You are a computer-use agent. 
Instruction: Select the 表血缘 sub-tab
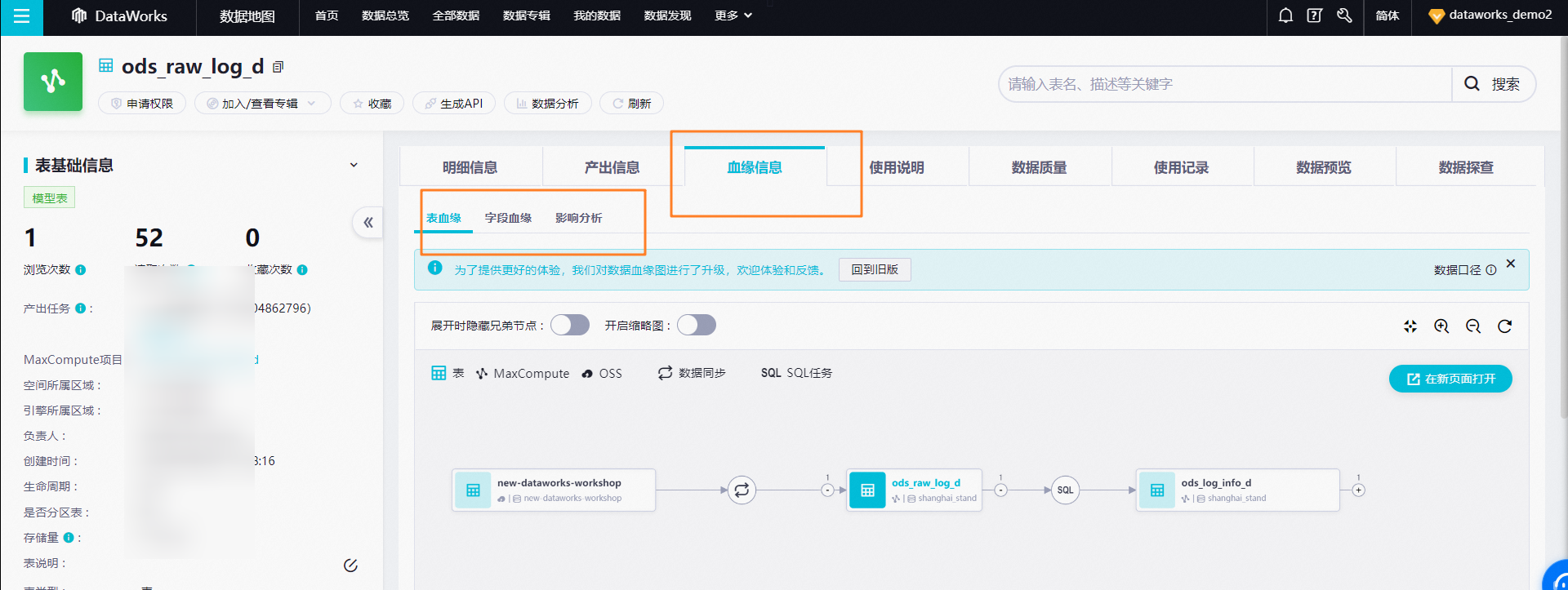click(x=443, y=218)
